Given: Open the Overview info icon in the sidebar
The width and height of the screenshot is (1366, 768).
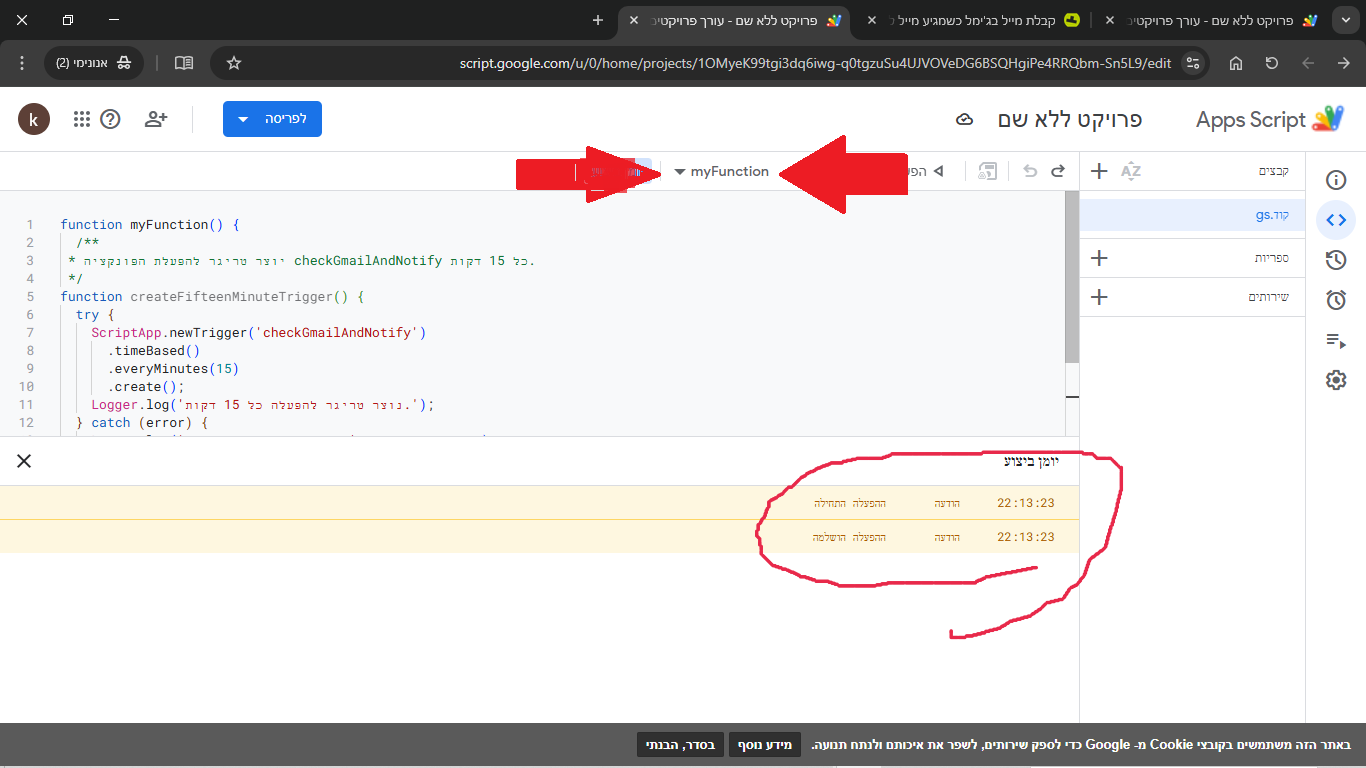Looking at the screenshot, I should click(1336, 180).
